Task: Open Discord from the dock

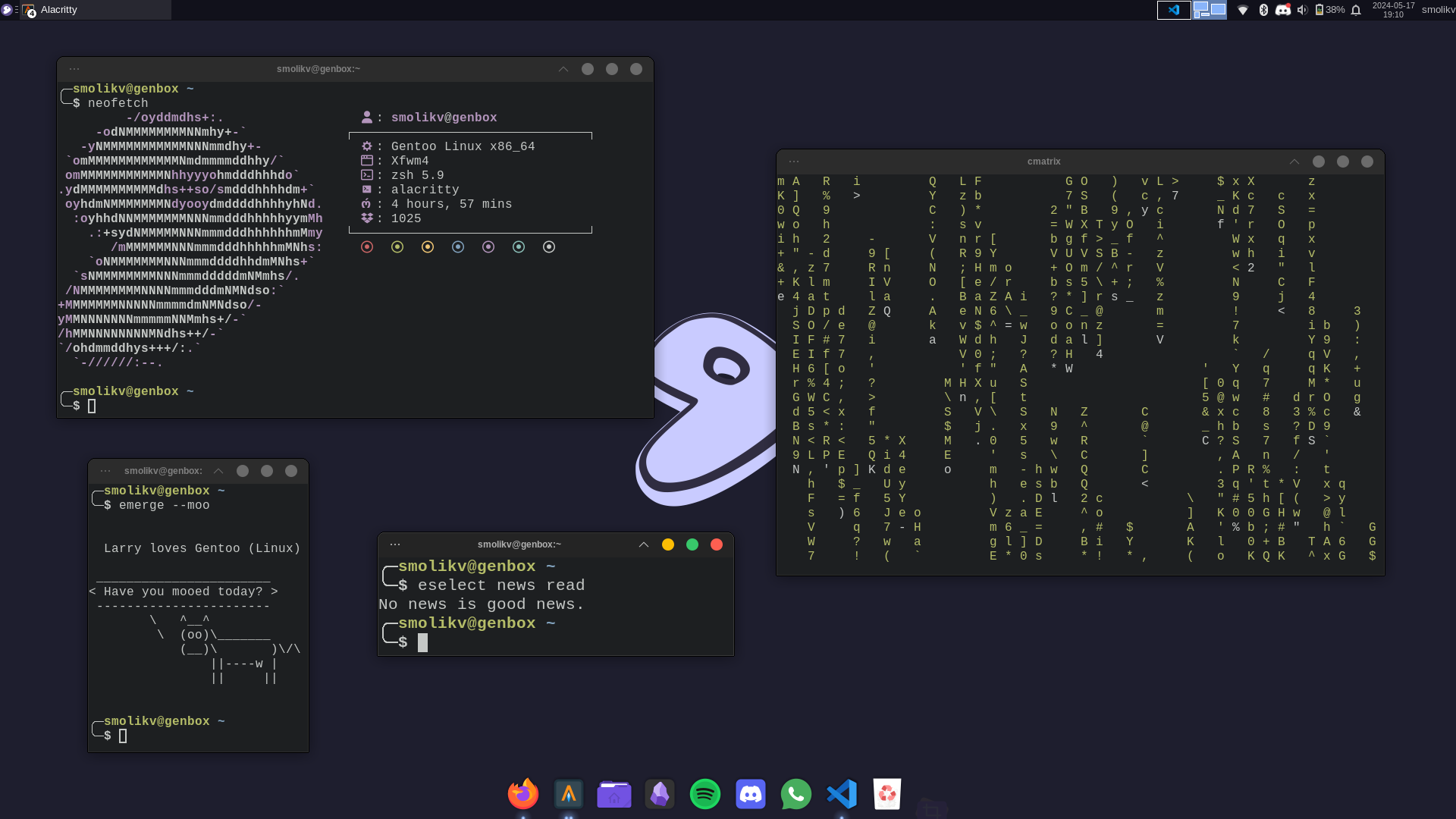Action: (x=751, y=794)
